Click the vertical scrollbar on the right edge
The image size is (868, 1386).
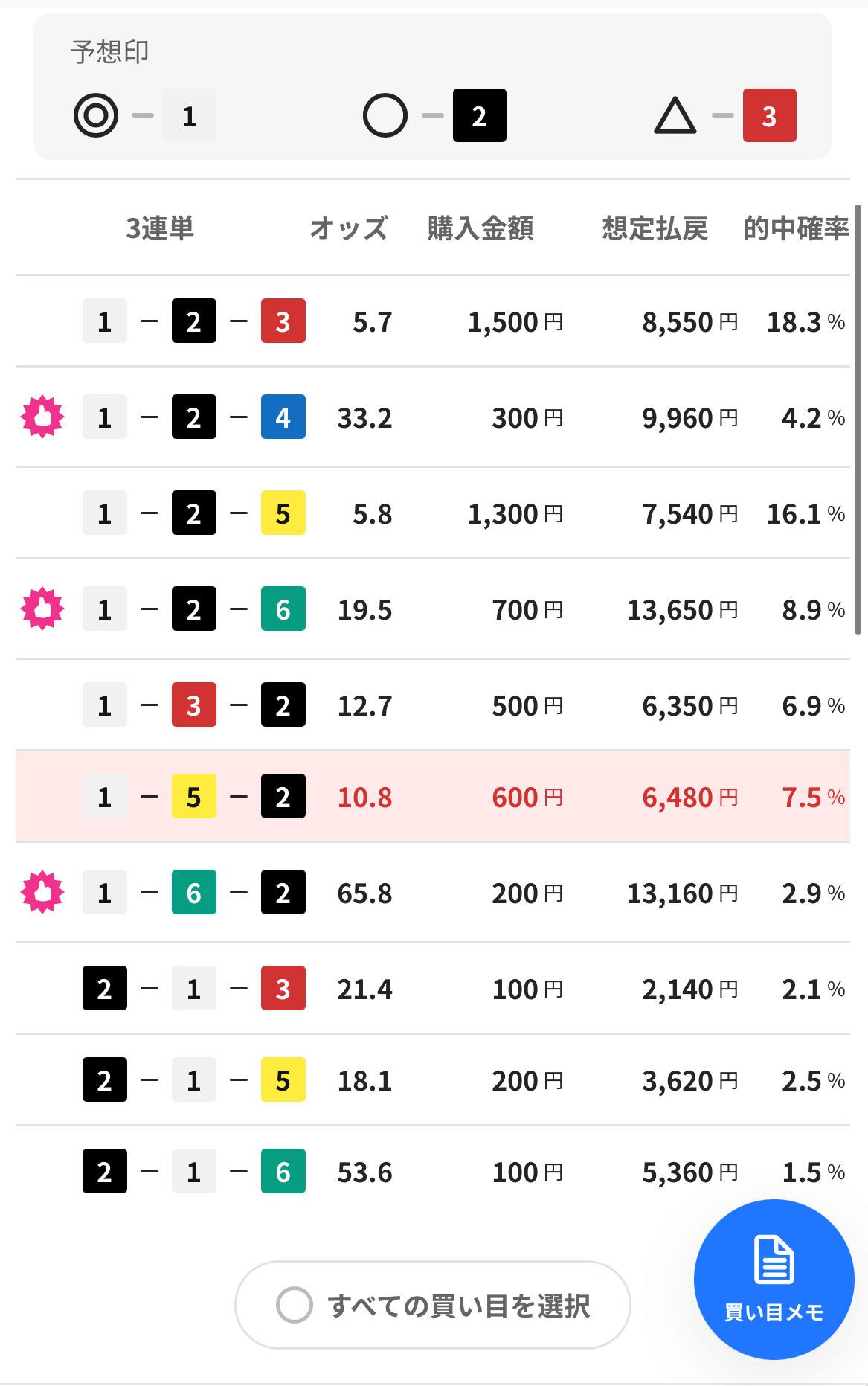pyautogui.click(x=858, y=420)
